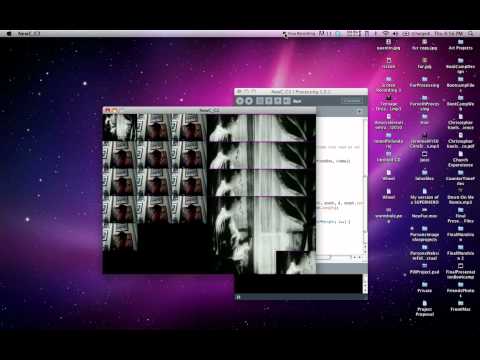The image size is (480, 360).
Task: Open the Wi-Fi status menu icon
Action: 386,34
